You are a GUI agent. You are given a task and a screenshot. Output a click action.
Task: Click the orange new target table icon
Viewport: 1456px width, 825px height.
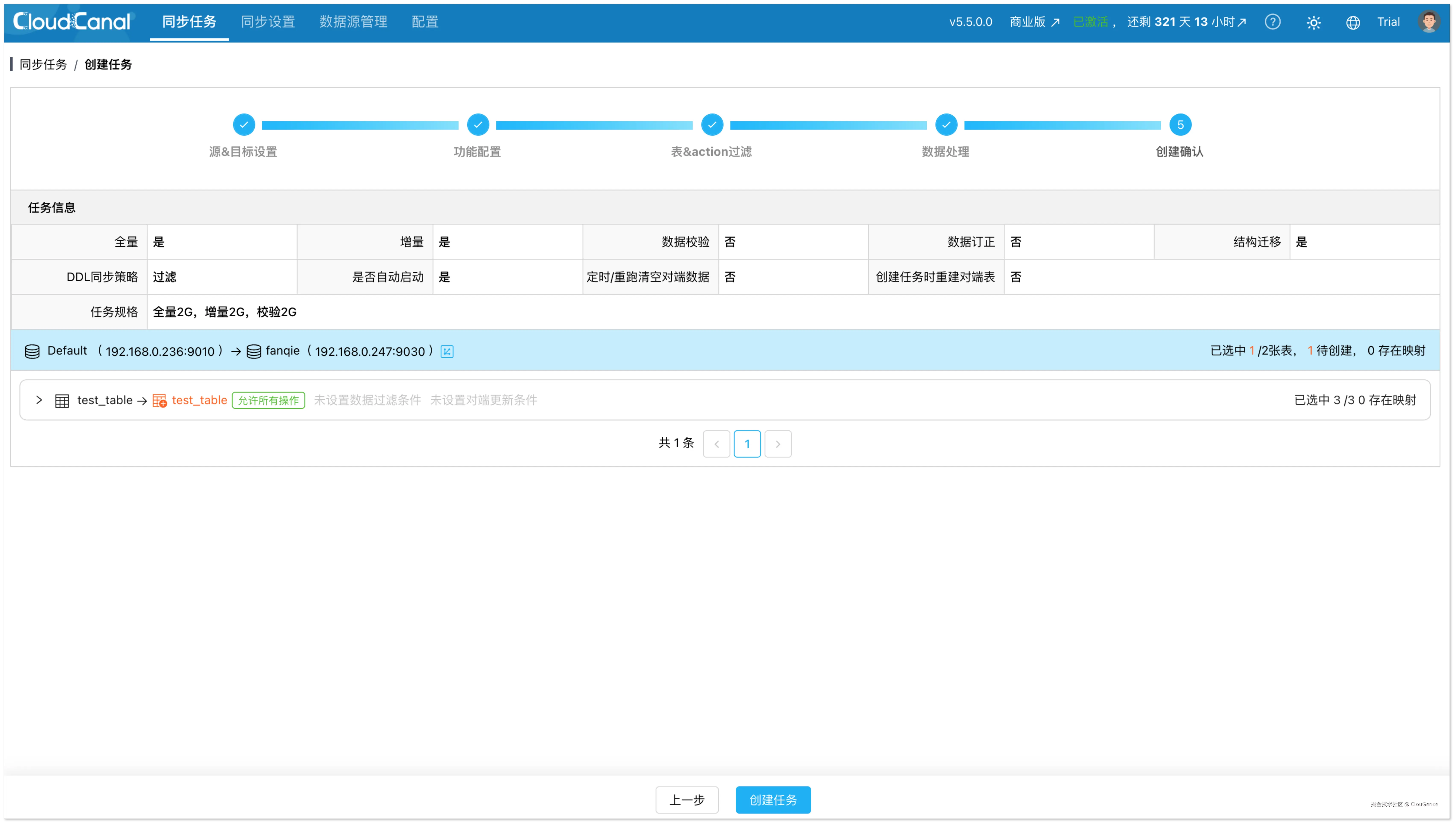click(159, 401)
